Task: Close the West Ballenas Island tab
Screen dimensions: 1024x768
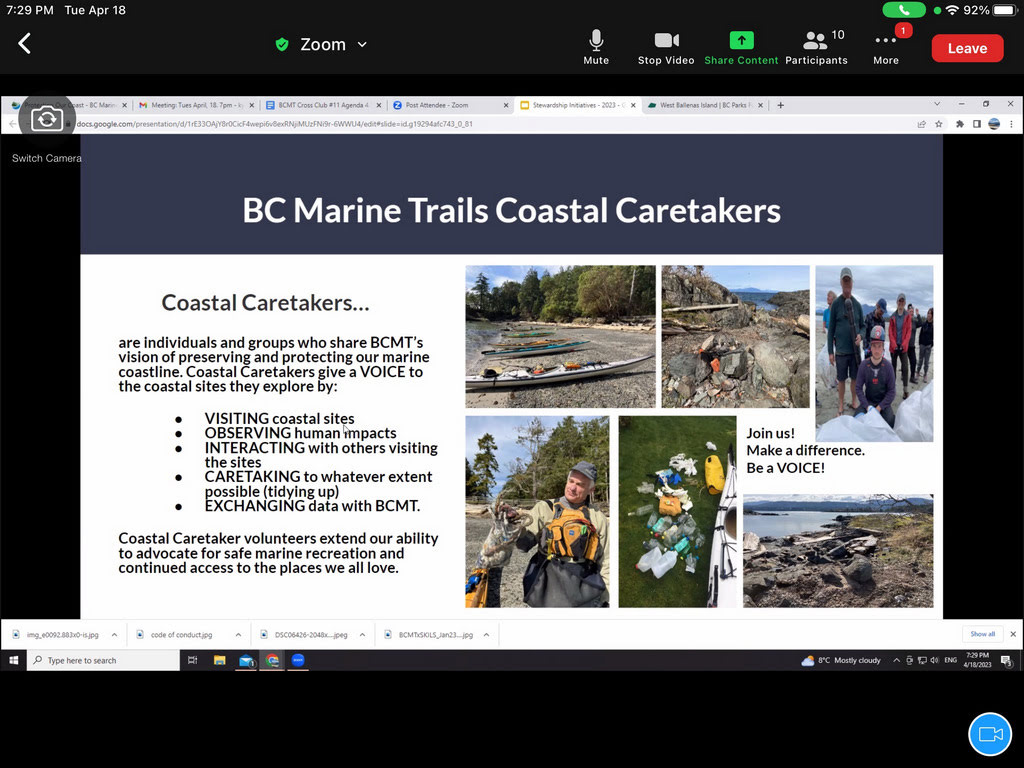Action: click(x=760, y=105)
